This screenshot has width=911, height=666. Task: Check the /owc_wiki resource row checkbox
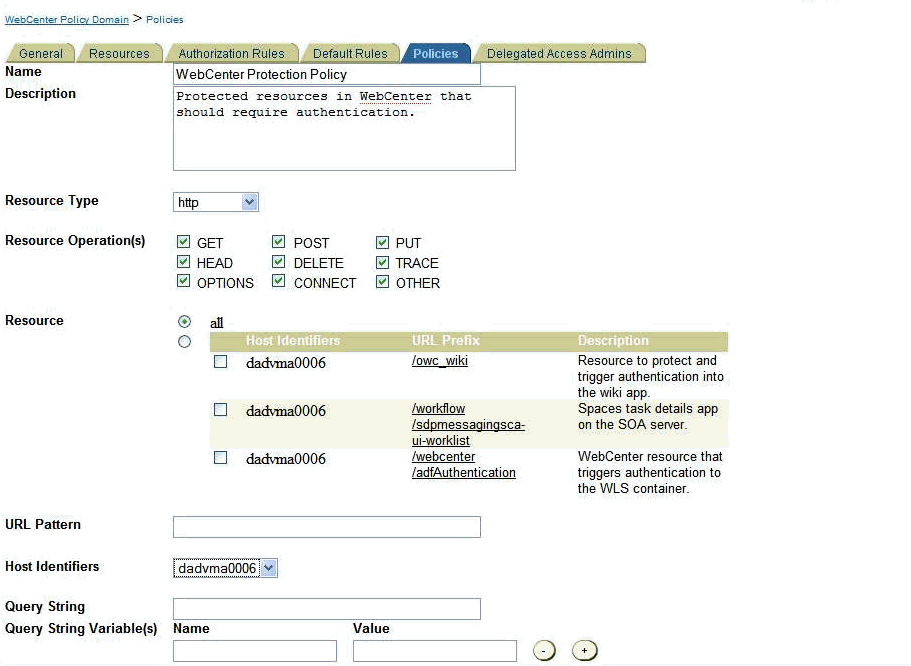(x=220, y=362)
